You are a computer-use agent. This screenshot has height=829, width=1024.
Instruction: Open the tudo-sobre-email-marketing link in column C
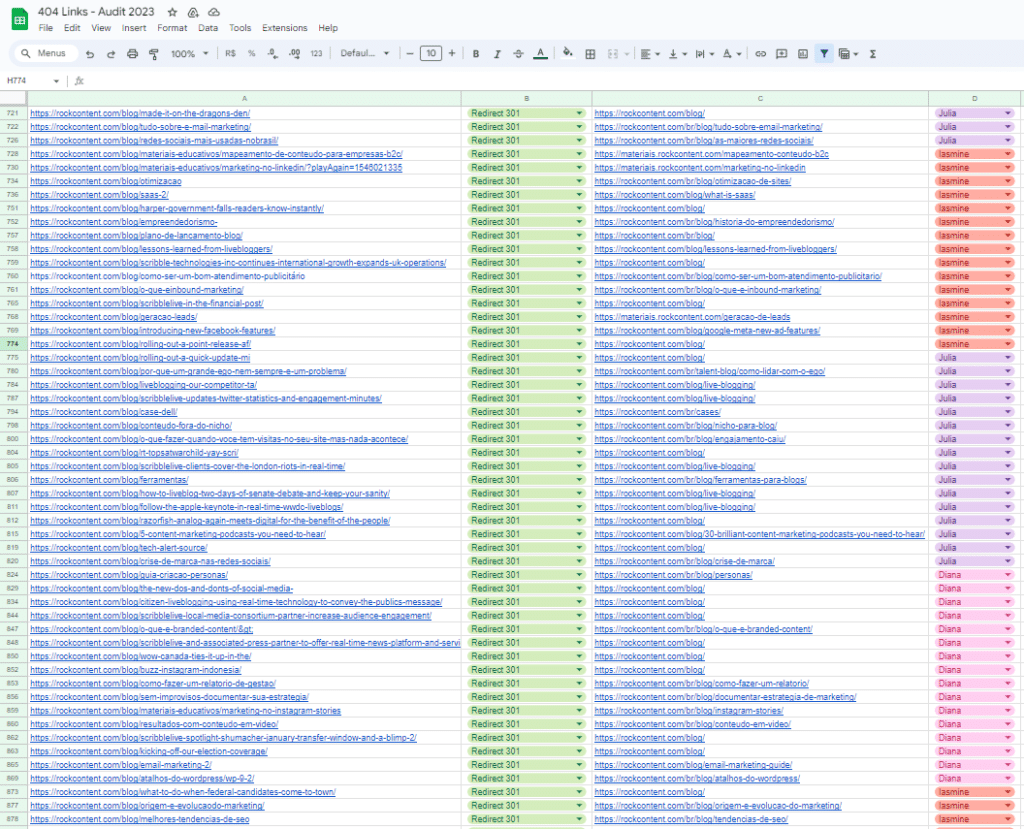tap(709, 127)
